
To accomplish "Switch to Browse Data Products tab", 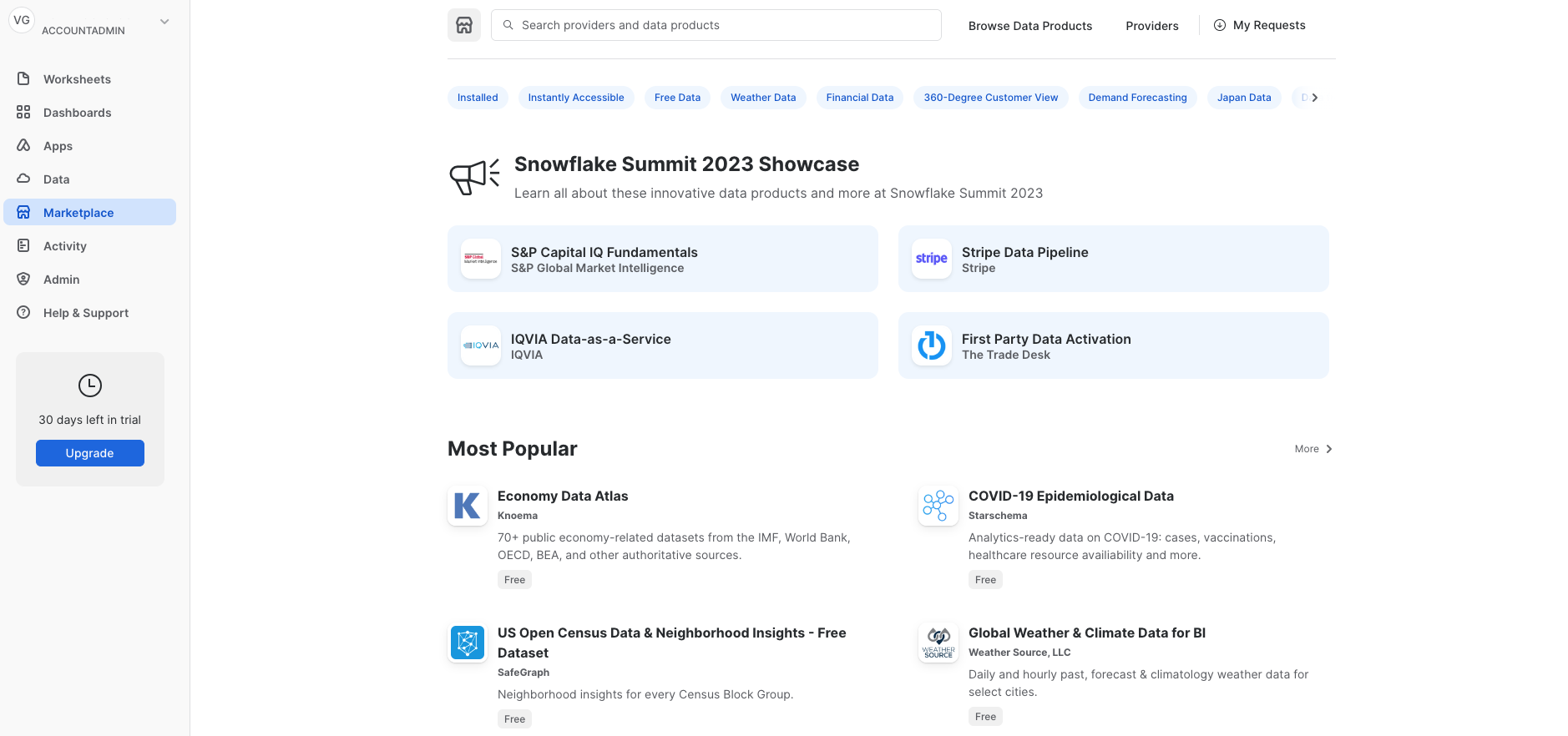I will coord(1029,26).
